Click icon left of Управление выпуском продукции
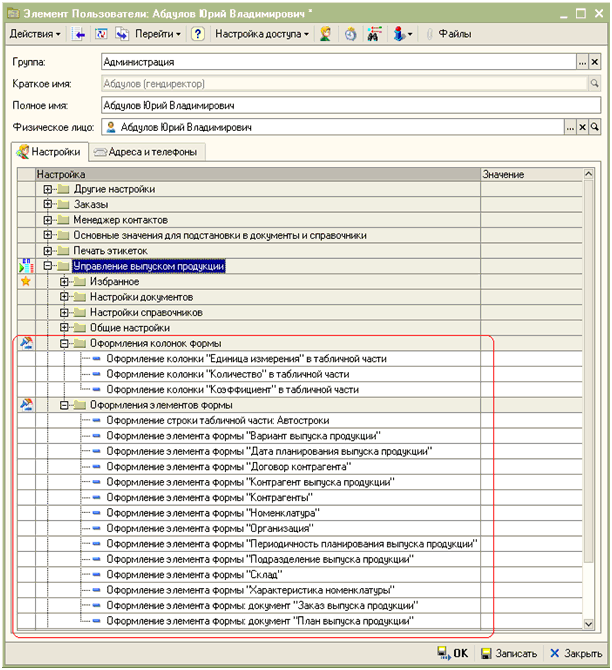612x670 pixels. coord(26,266)
